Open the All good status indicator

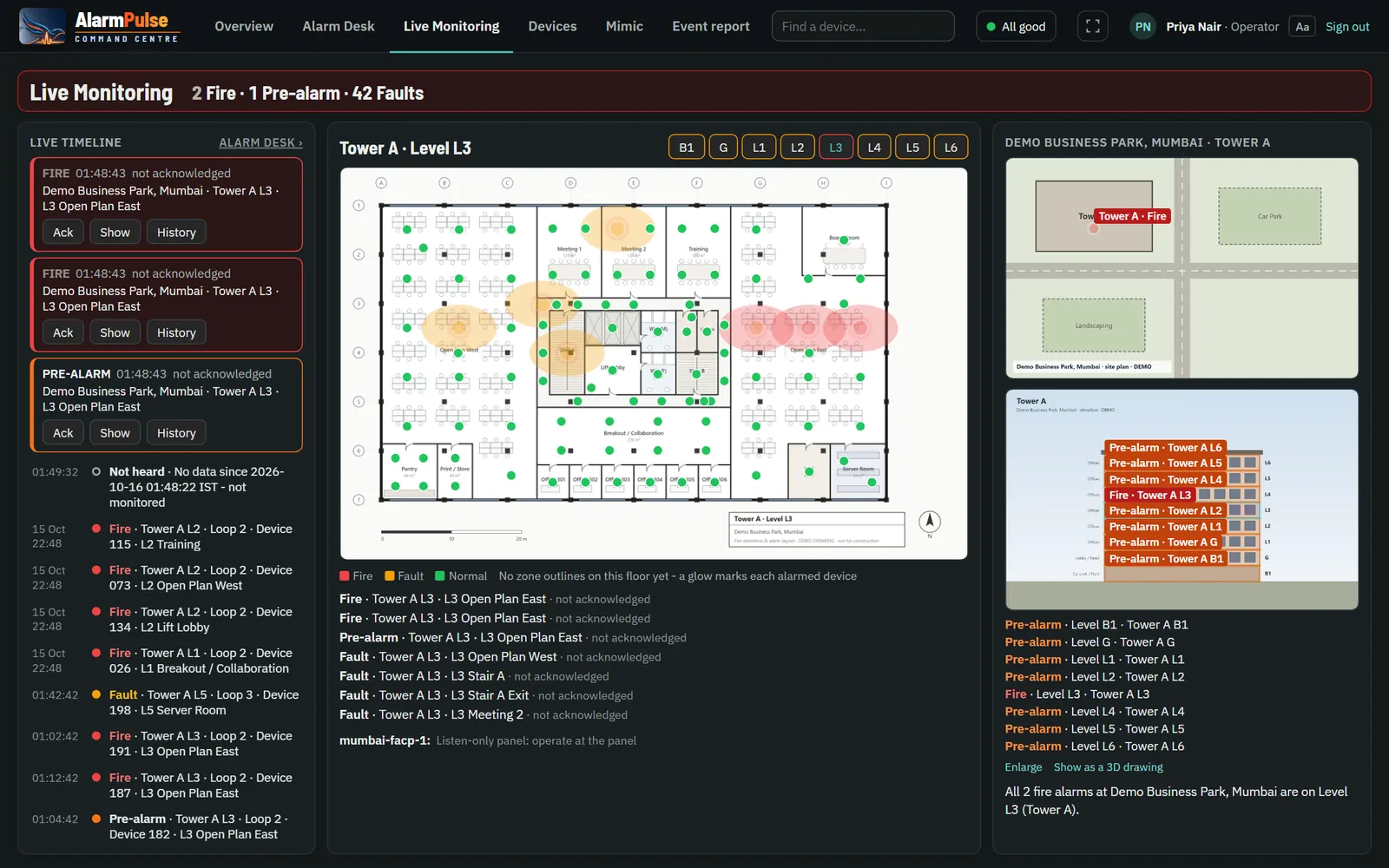coord(1016,26)
